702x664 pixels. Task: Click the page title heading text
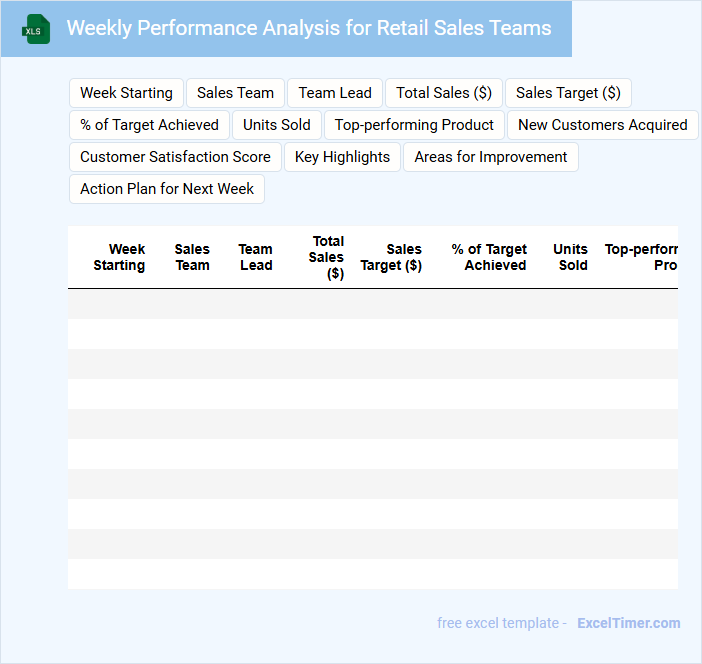[308, 28]
